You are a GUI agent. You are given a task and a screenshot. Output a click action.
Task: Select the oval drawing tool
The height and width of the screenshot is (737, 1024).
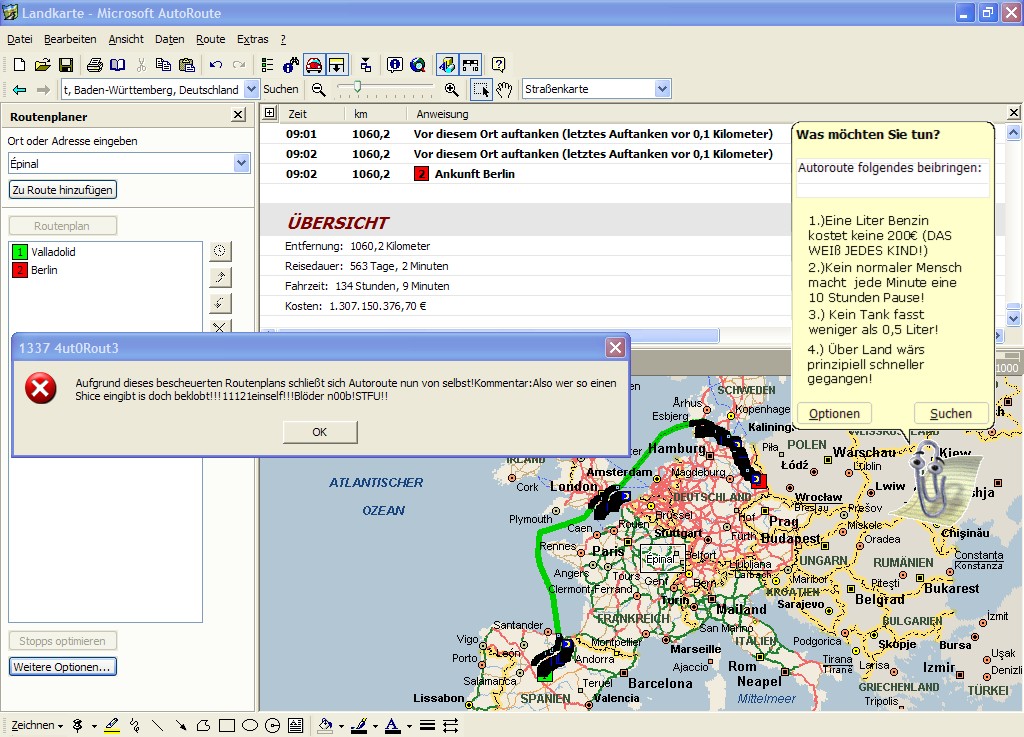point(249,725)
